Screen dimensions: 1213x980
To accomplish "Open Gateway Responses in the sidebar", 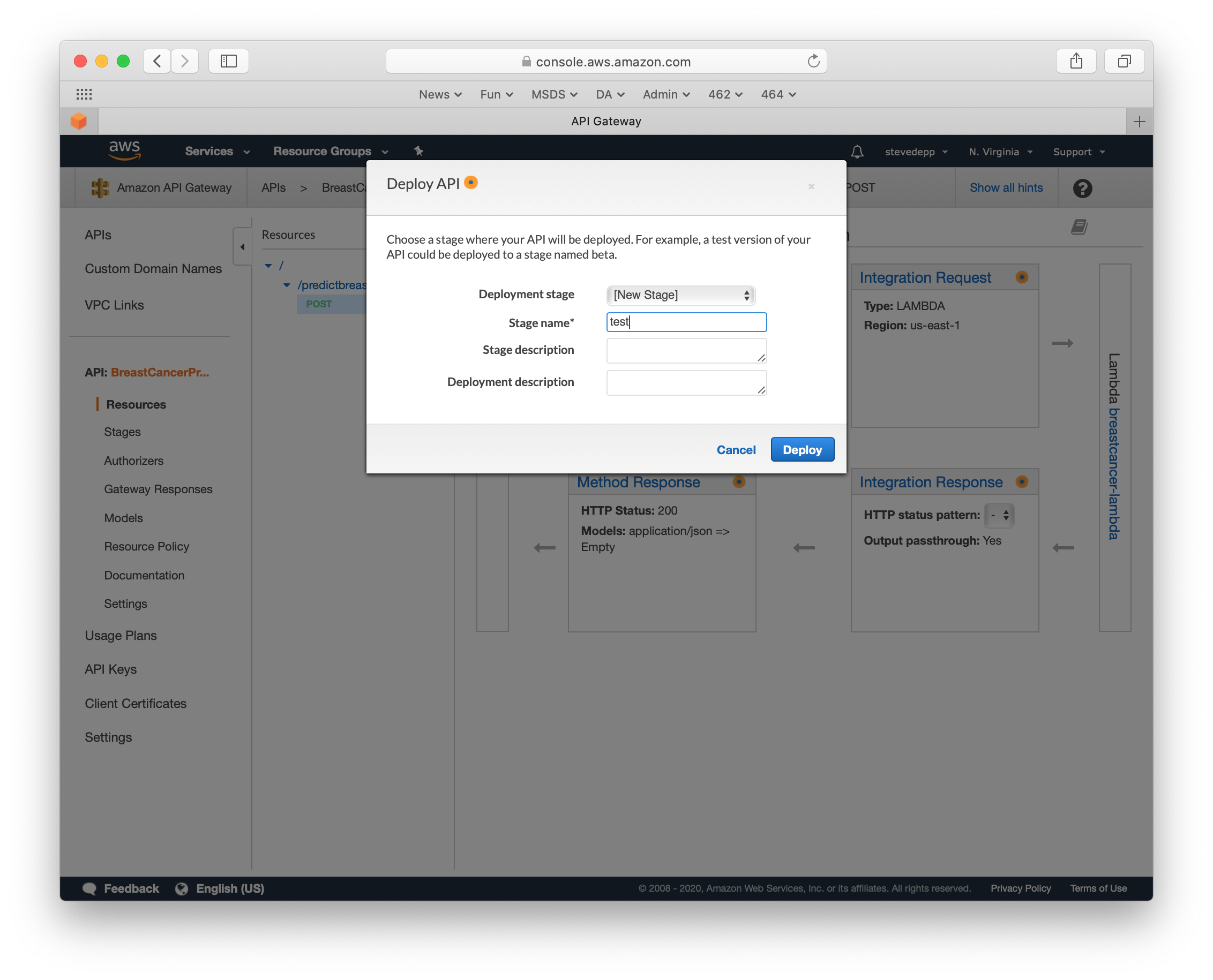I will click(x=158, y=489).
